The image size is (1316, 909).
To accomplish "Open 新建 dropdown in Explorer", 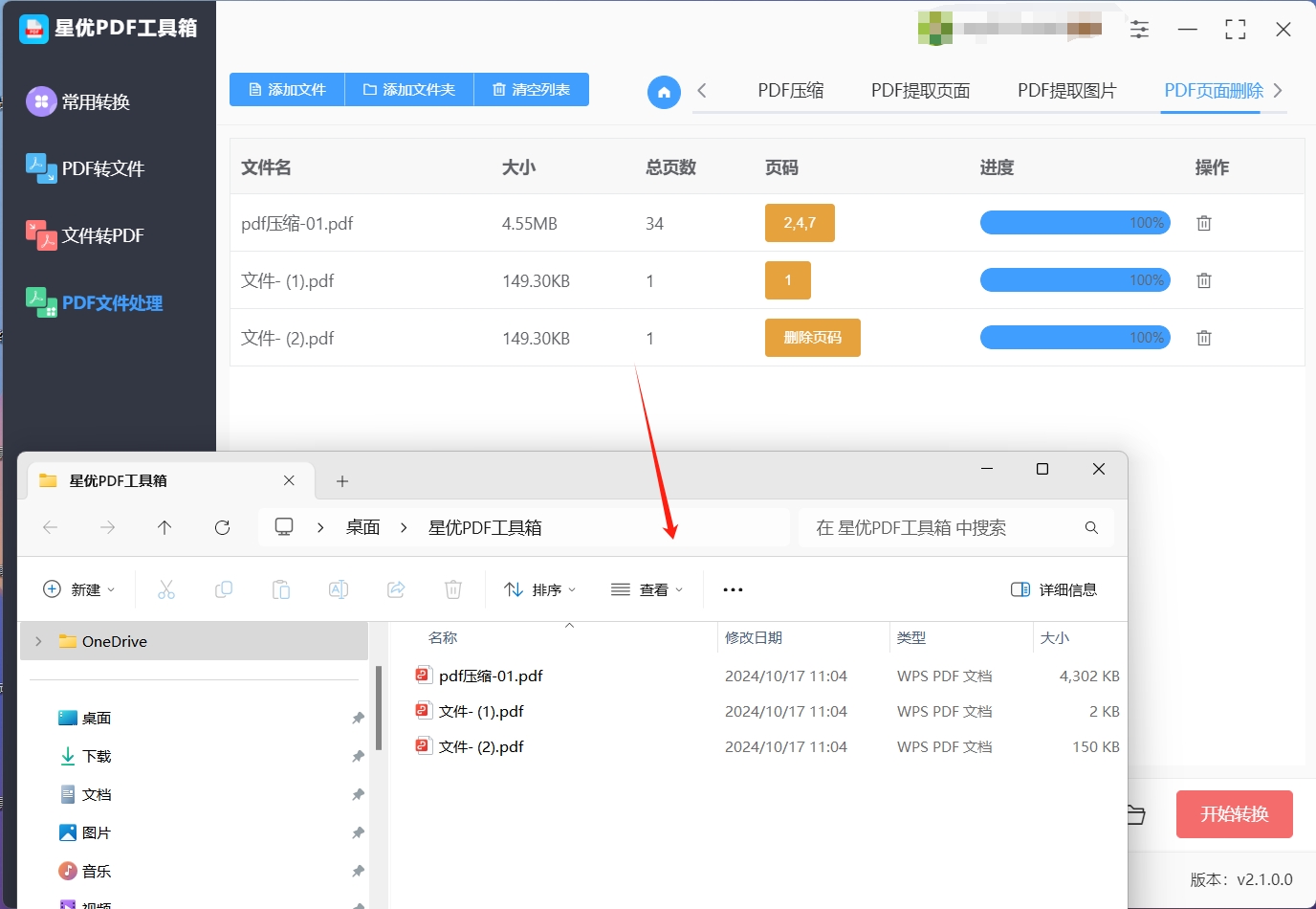I will (x=79, y=589).
